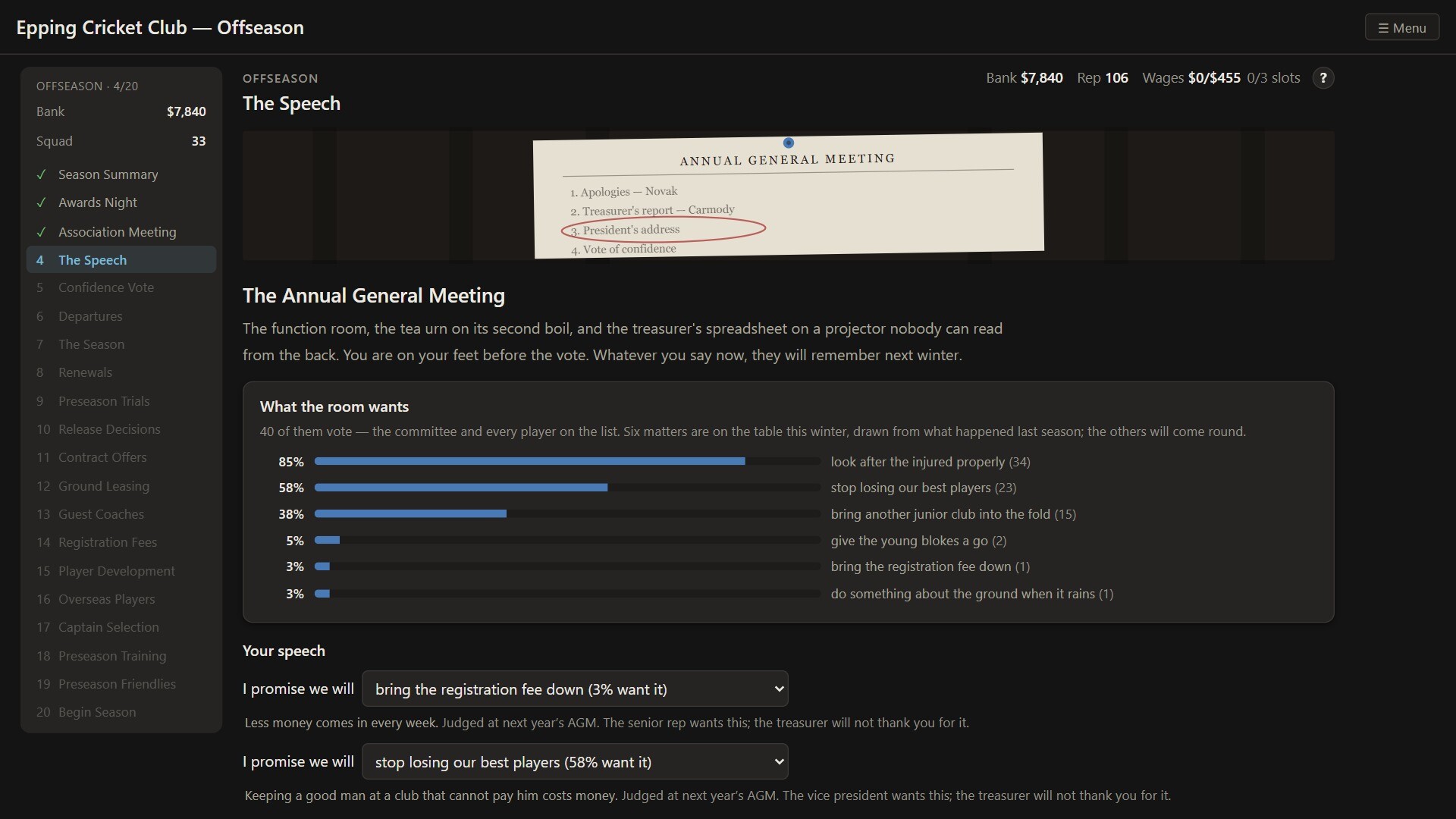Click the 58% best players bar
Screen dimensions: 1456x819
(567, 488)
